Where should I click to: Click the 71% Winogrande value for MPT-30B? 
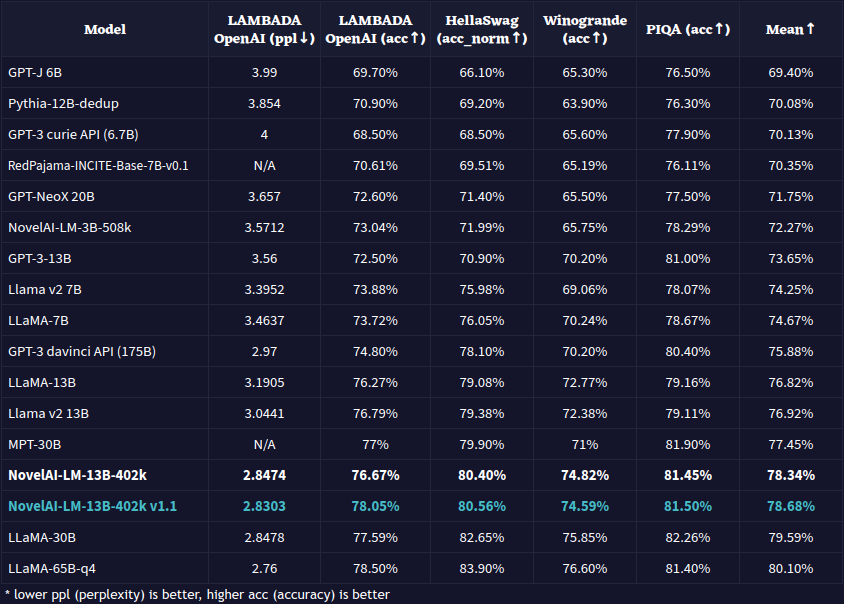[x=585, y=445]
